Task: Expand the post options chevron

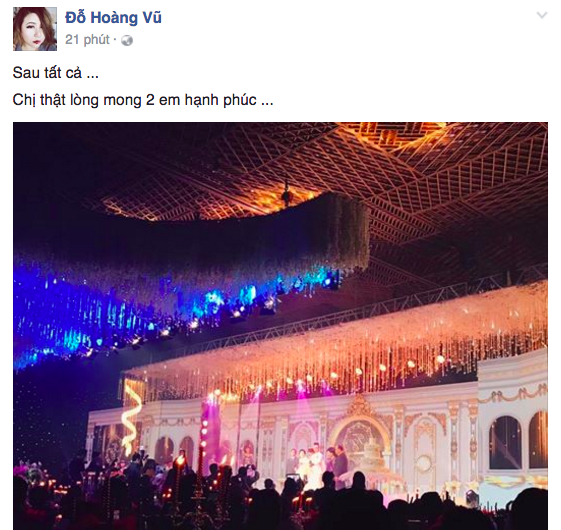Action: tap(542, 15)
